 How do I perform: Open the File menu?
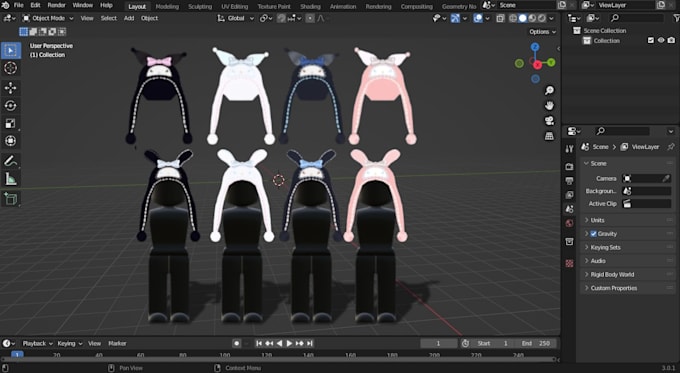pyautogui.click(x=19, y=5)
